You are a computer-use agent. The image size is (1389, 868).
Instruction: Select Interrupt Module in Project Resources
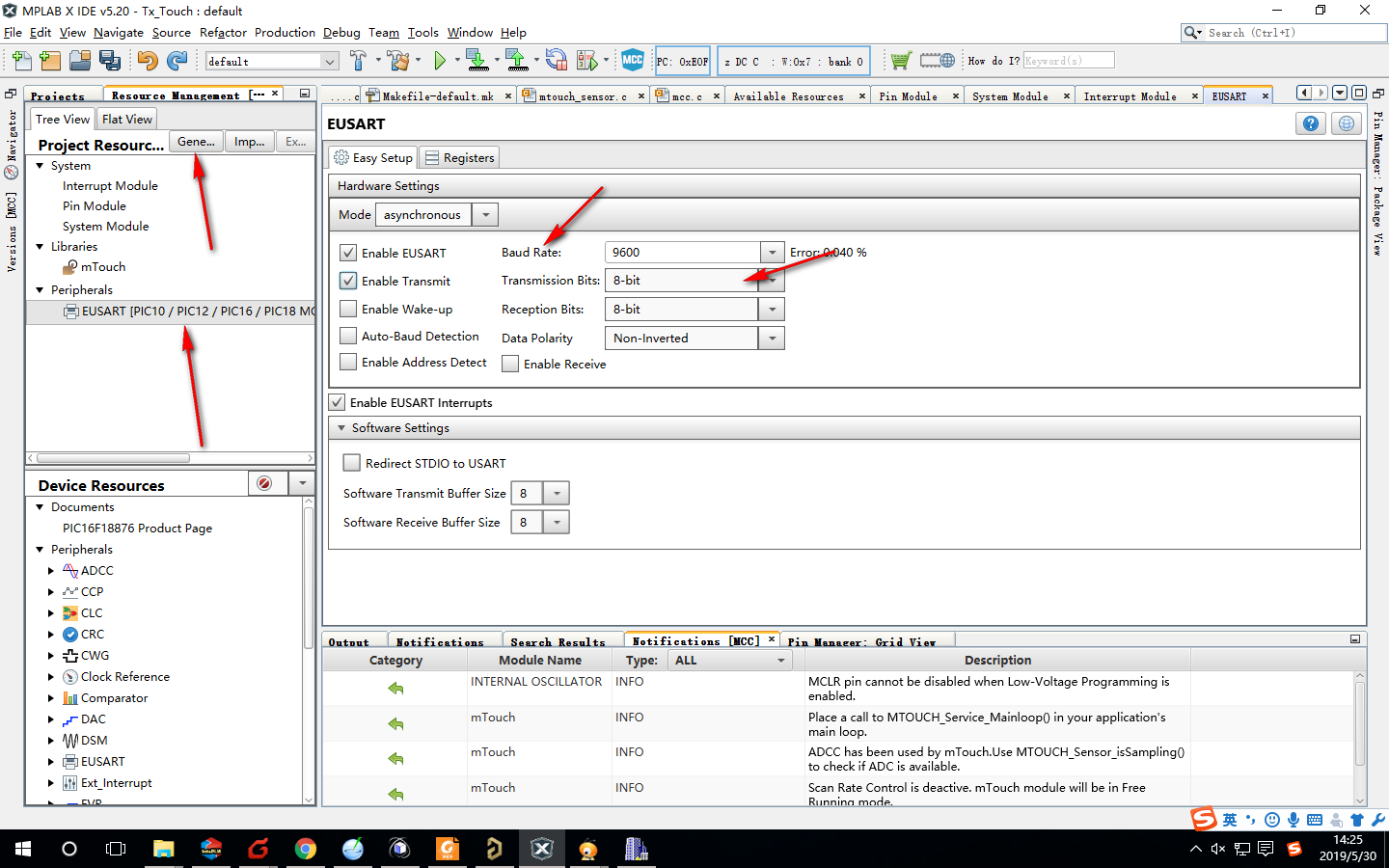click(110, 186)
